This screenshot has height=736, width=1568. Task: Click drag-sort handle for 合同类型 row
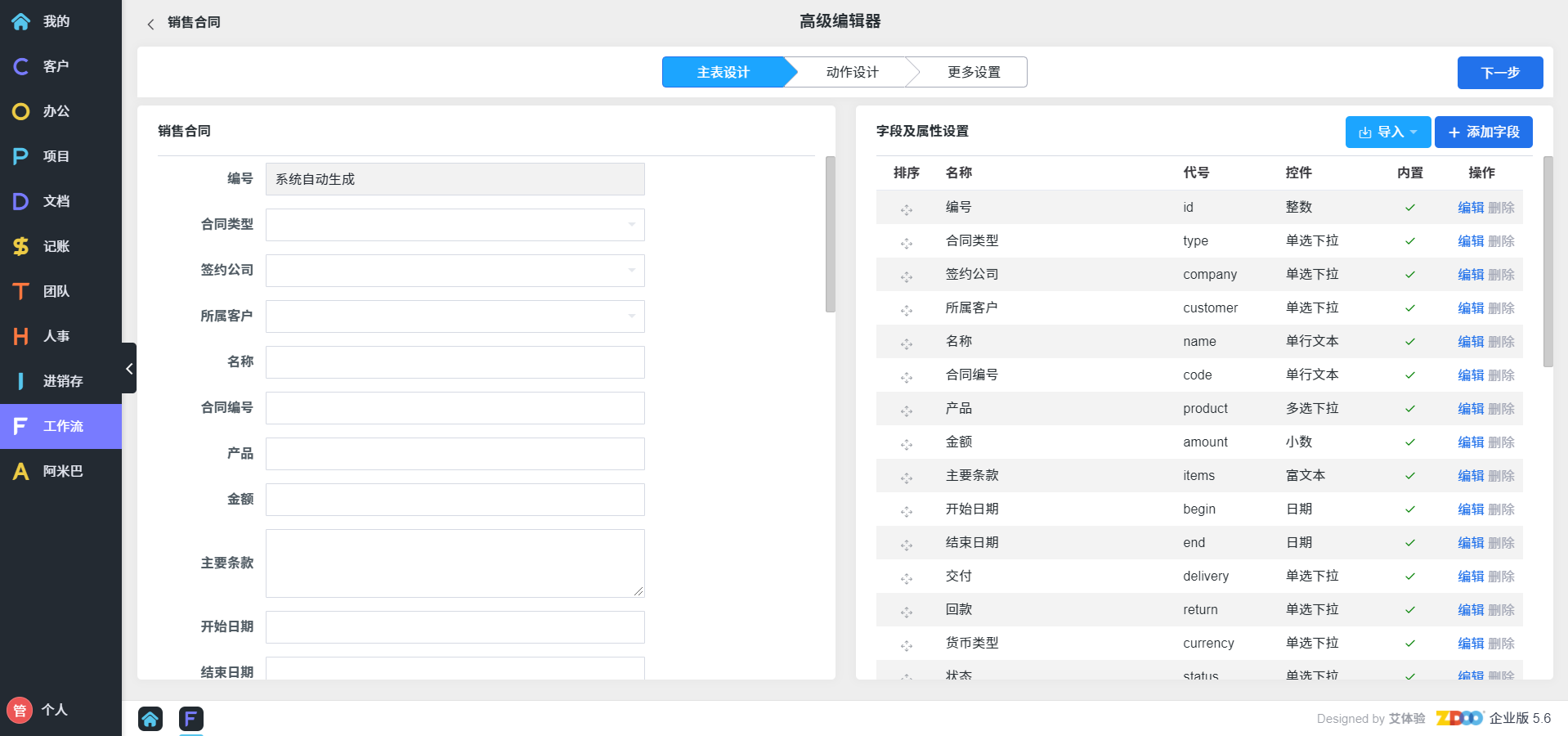(906, 243)
